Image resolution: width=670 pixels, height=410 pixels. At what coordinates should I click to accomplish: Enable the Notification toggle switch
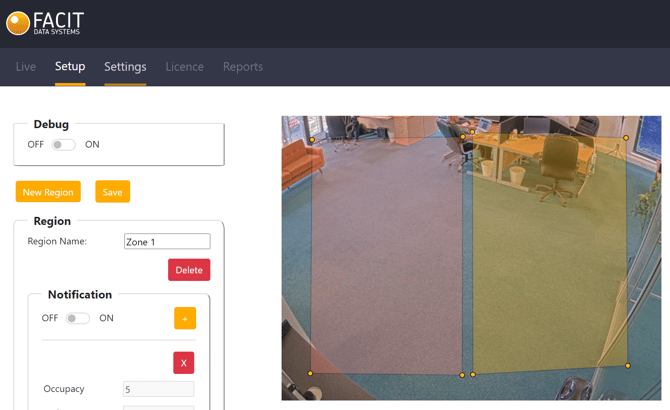(77, 319)
